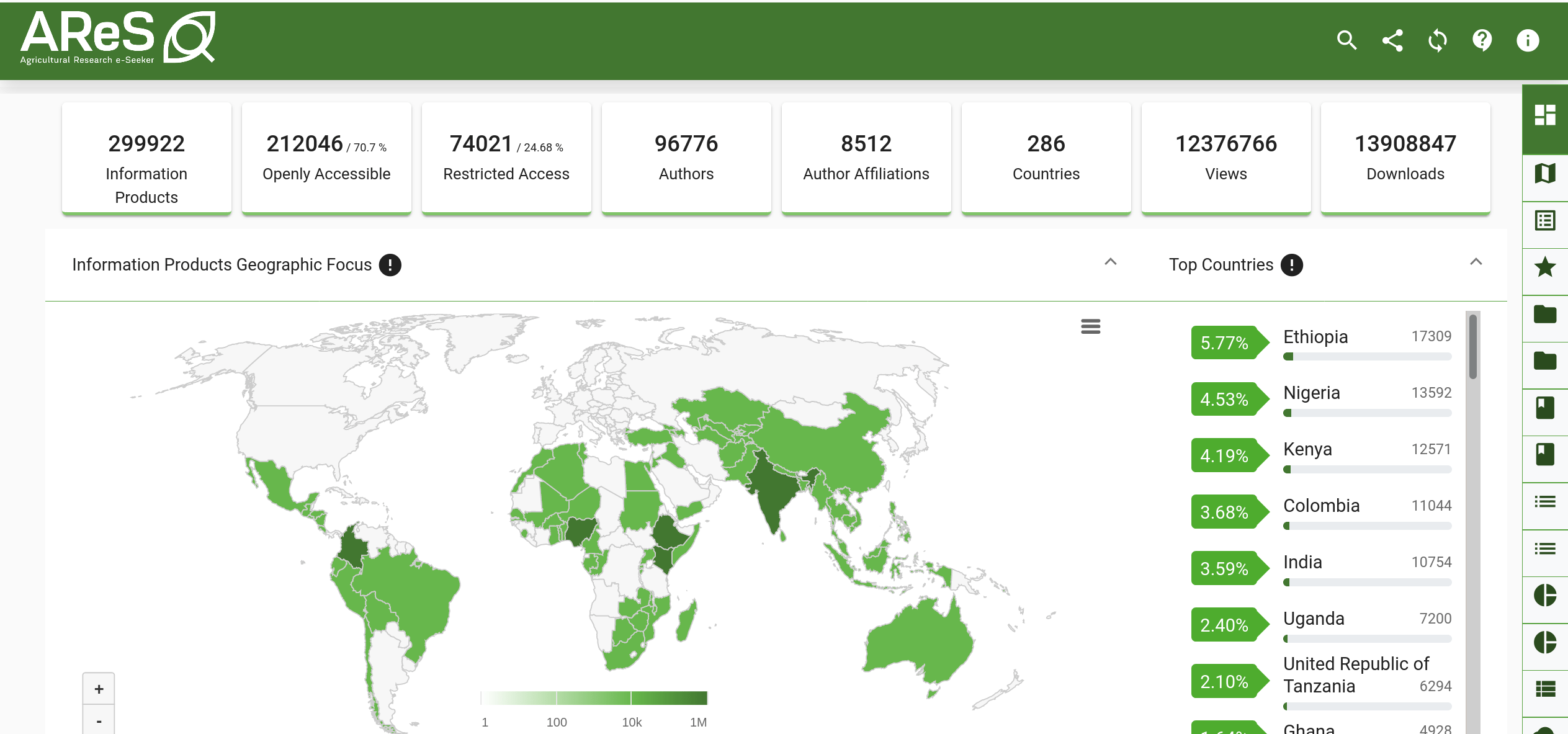
Task: Click the Top Countries list scrollbar
Action: coord(1473,347)
